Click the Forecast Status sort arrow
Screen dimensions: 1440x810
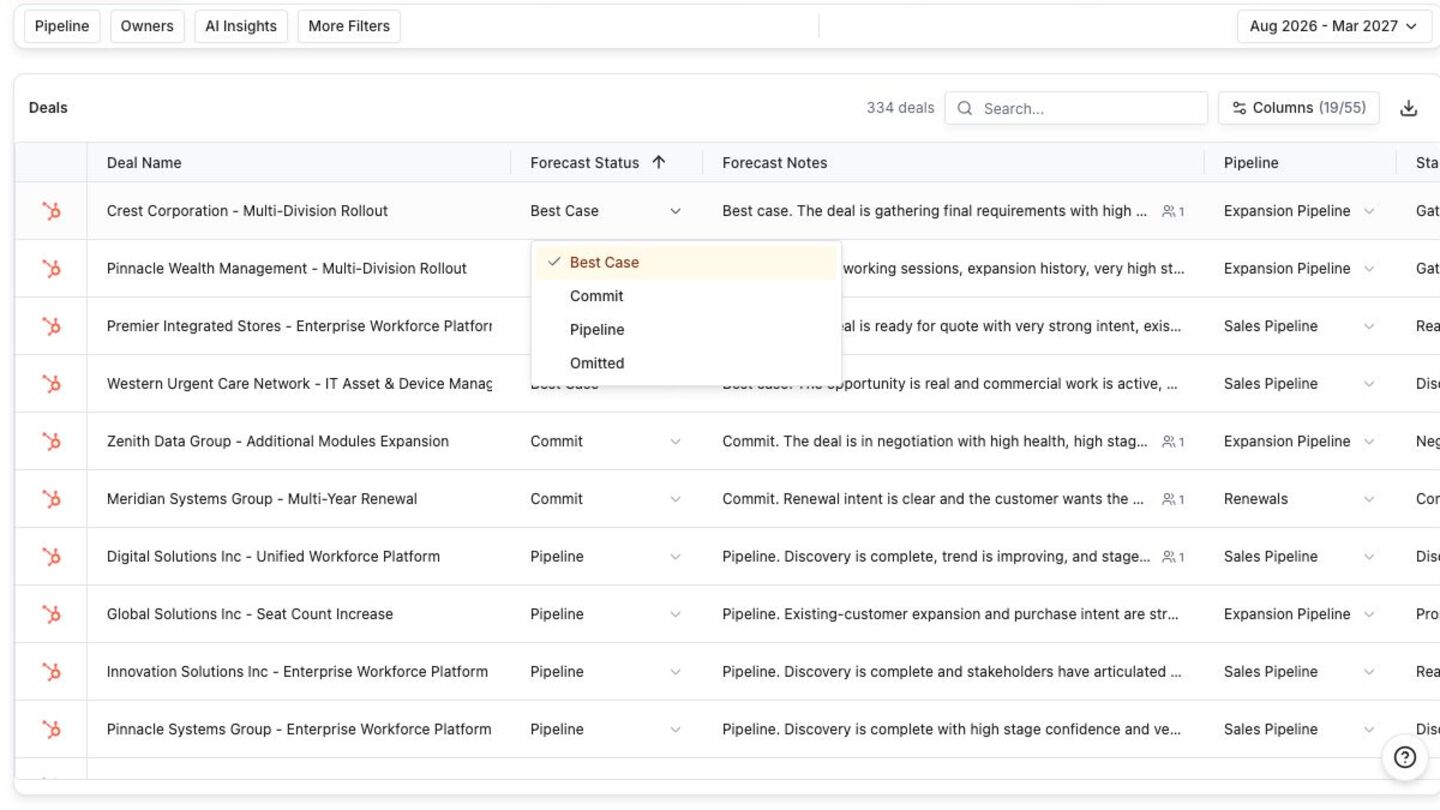pos(659,162)
